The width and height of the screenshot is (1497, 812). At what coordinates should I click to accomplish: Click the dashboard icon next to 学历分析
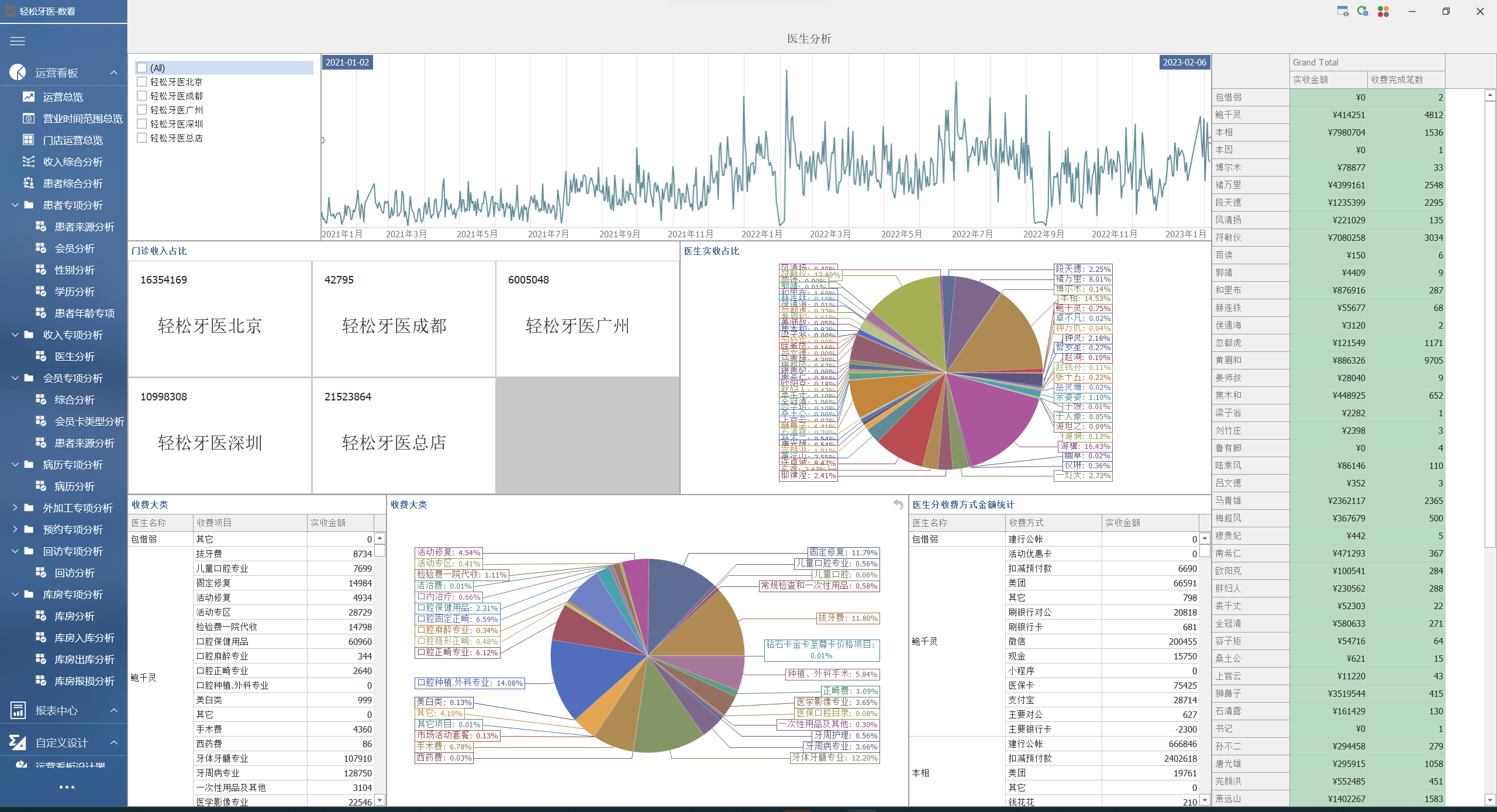click(x=41, y=291)
